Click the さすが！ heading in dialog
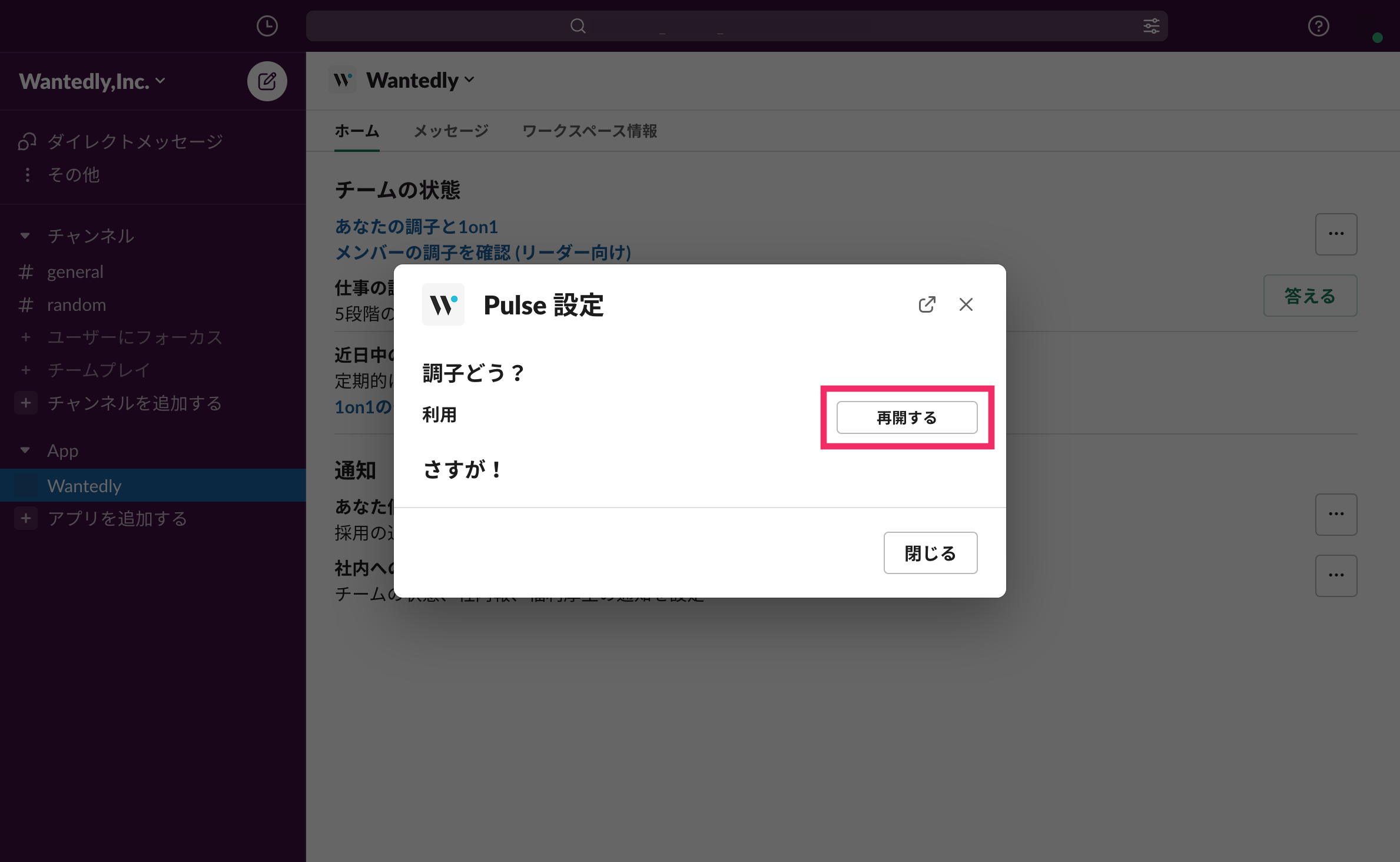 point(462,469)
